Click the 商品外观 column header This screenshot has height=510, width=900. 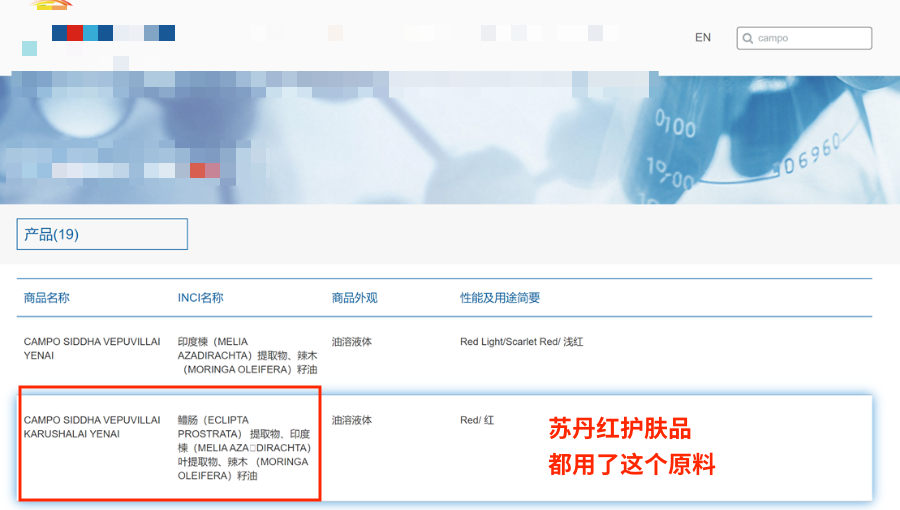click(x=354, y=298)
